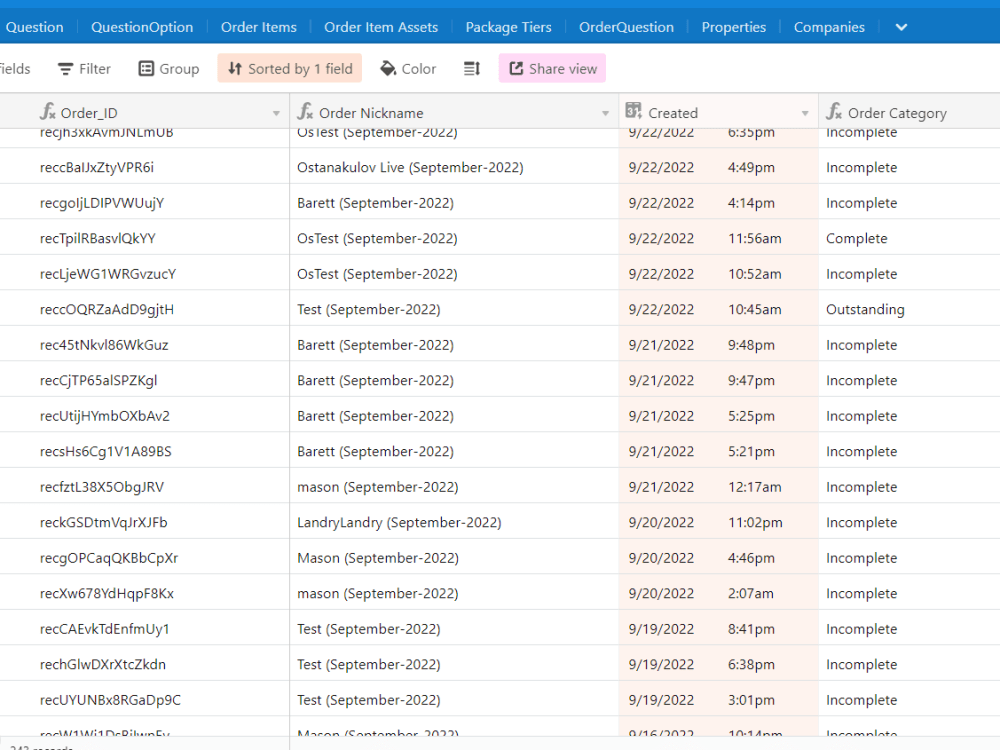Image resolution: width=1000 pixels, height=750 pixels.
Task: Open the Color options
Action: pyautogui.click(x=408, y=69)
